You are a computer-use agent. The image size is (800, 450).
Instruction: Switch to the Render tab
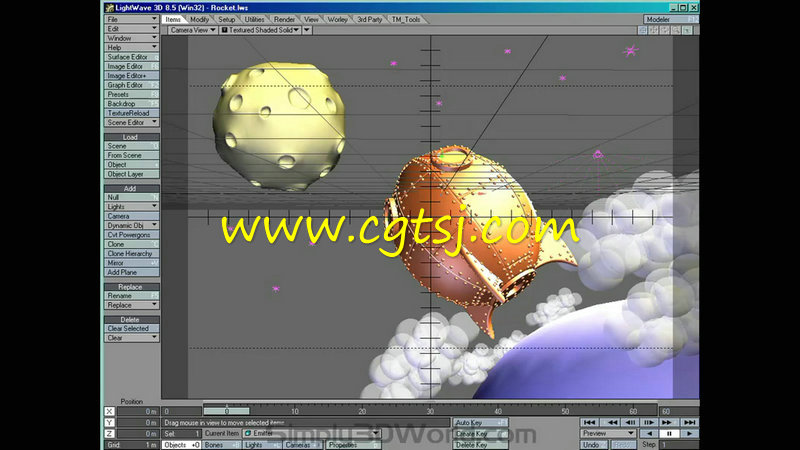(284, 19)
